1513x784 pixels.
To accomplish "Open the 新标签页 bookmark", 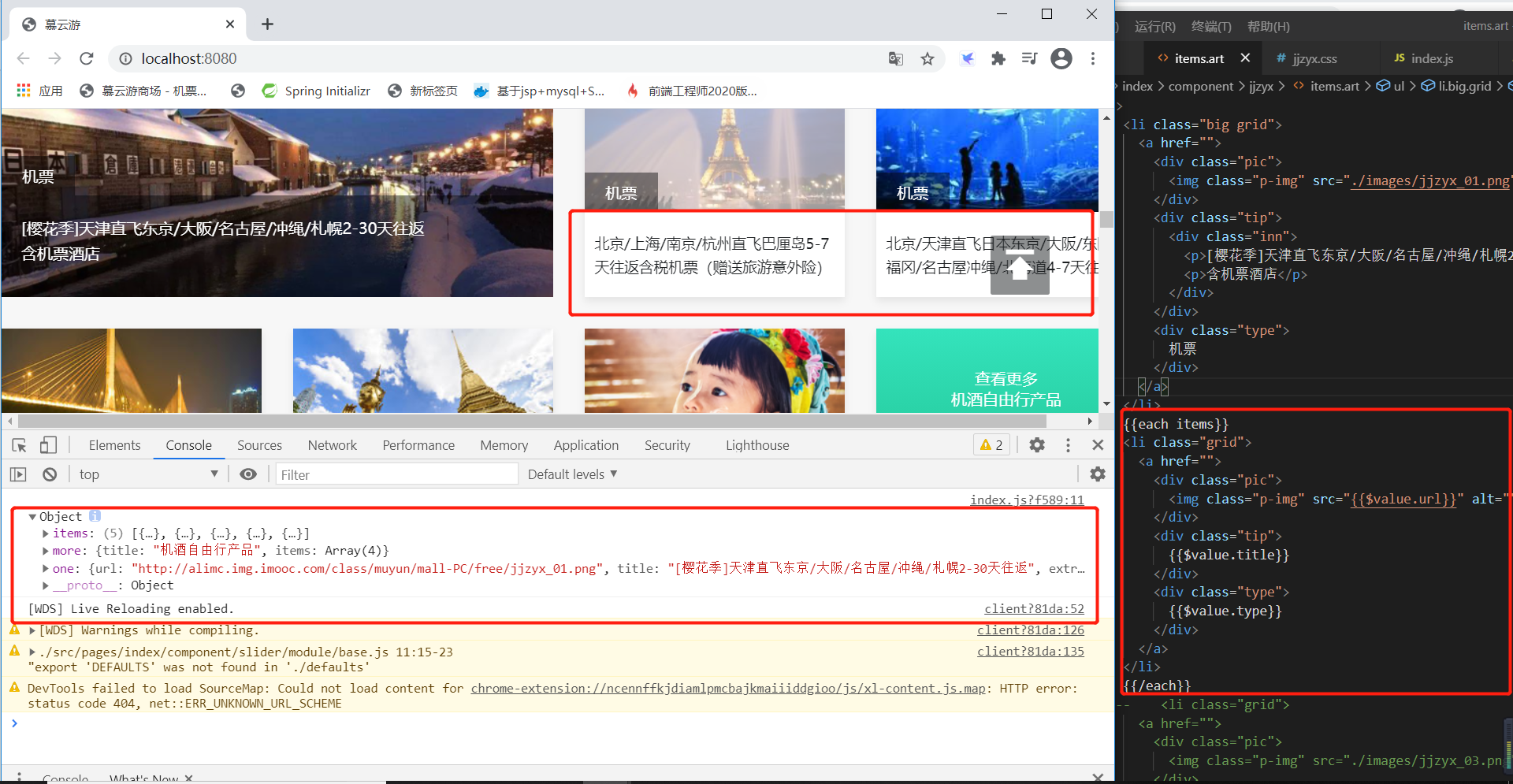I will tap(423, 91).
